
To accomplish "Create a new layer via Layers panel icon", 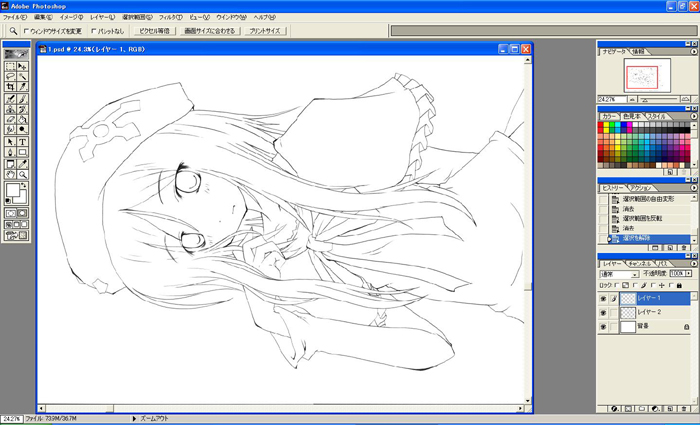I will tap(672, 408).
